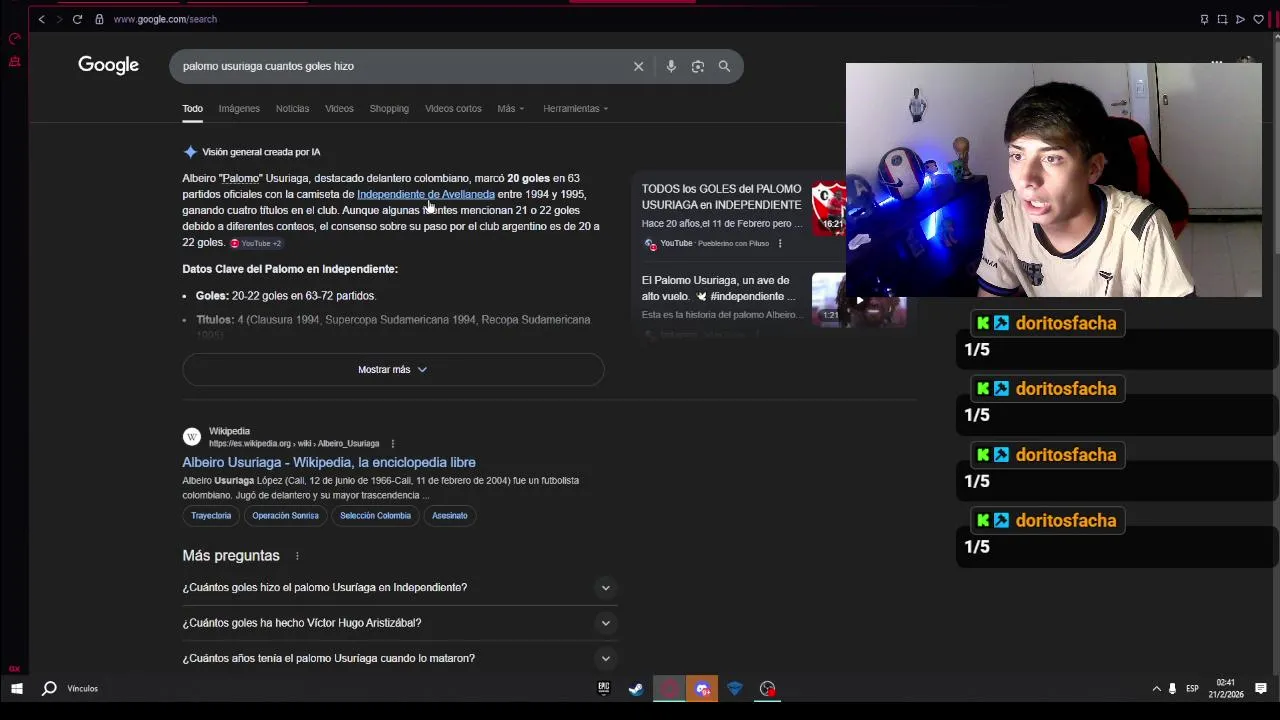Screen dimensions: 1280x720
Task: Switch to Opera GX in the taskbar
Action: 669,688
